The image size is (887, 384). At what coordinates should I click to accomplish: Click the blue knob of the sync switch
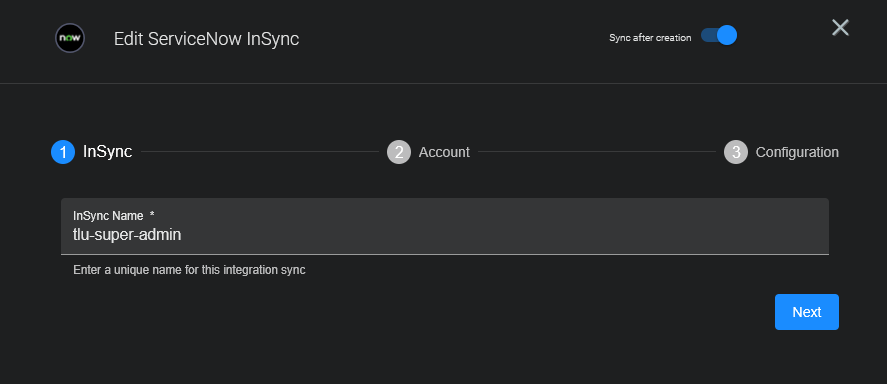pos(727,35)
